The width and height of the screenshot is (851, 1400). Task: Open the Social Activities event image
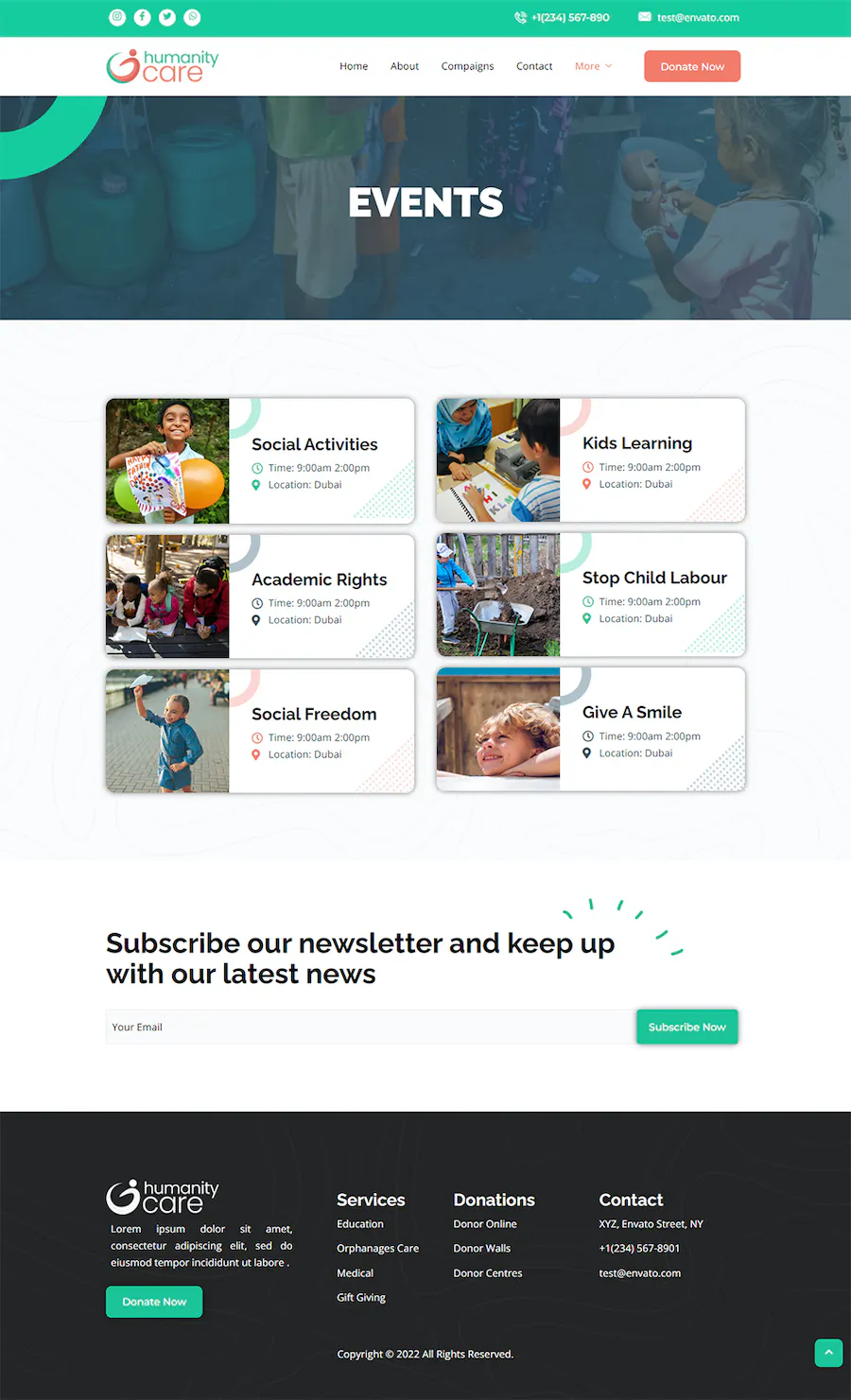tap(167, 461)
